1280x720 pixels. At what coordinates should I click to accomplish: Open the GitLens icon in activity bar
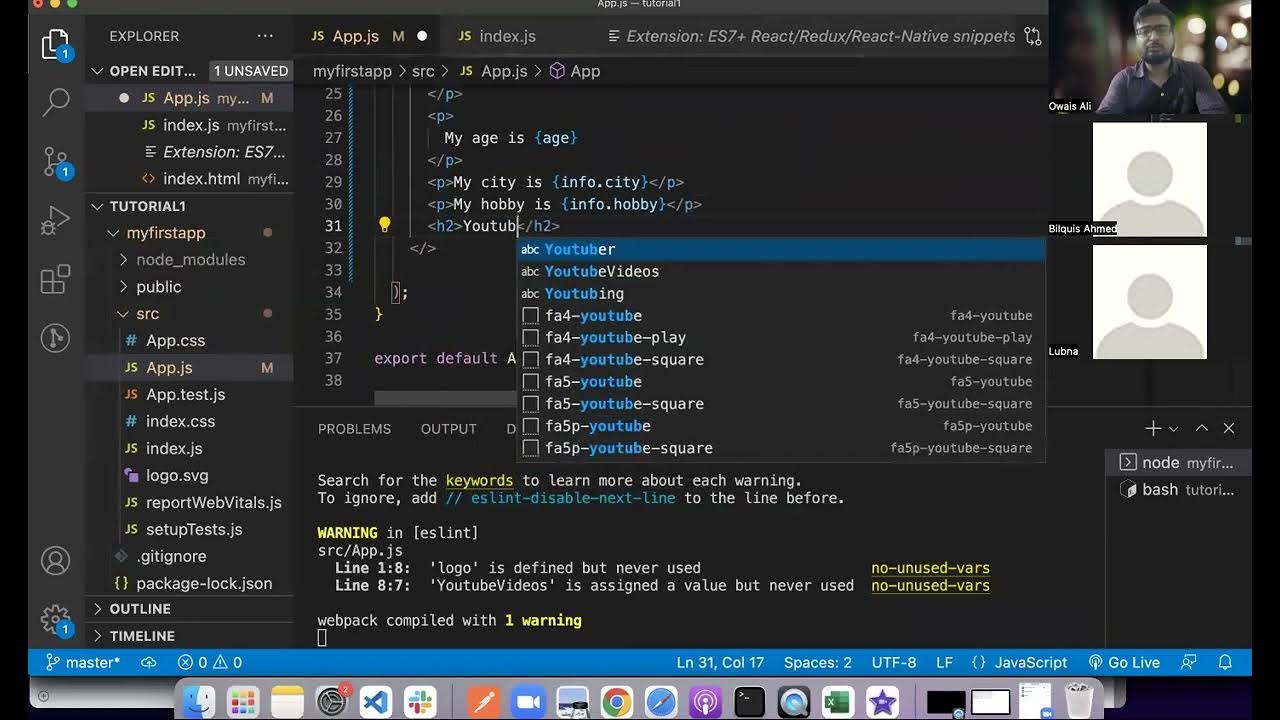click(x=56, y=338)
